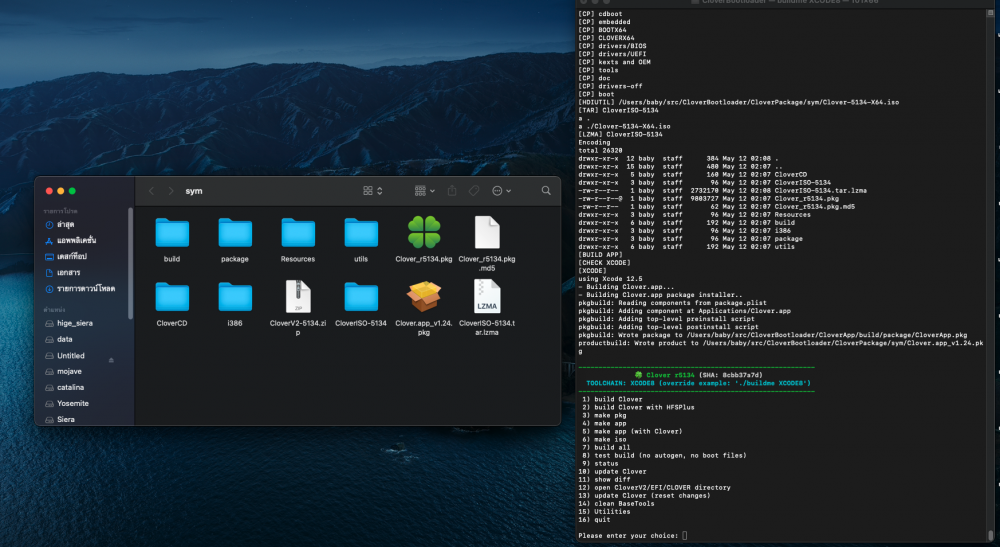Select the utils folder icon

[361, 233]
